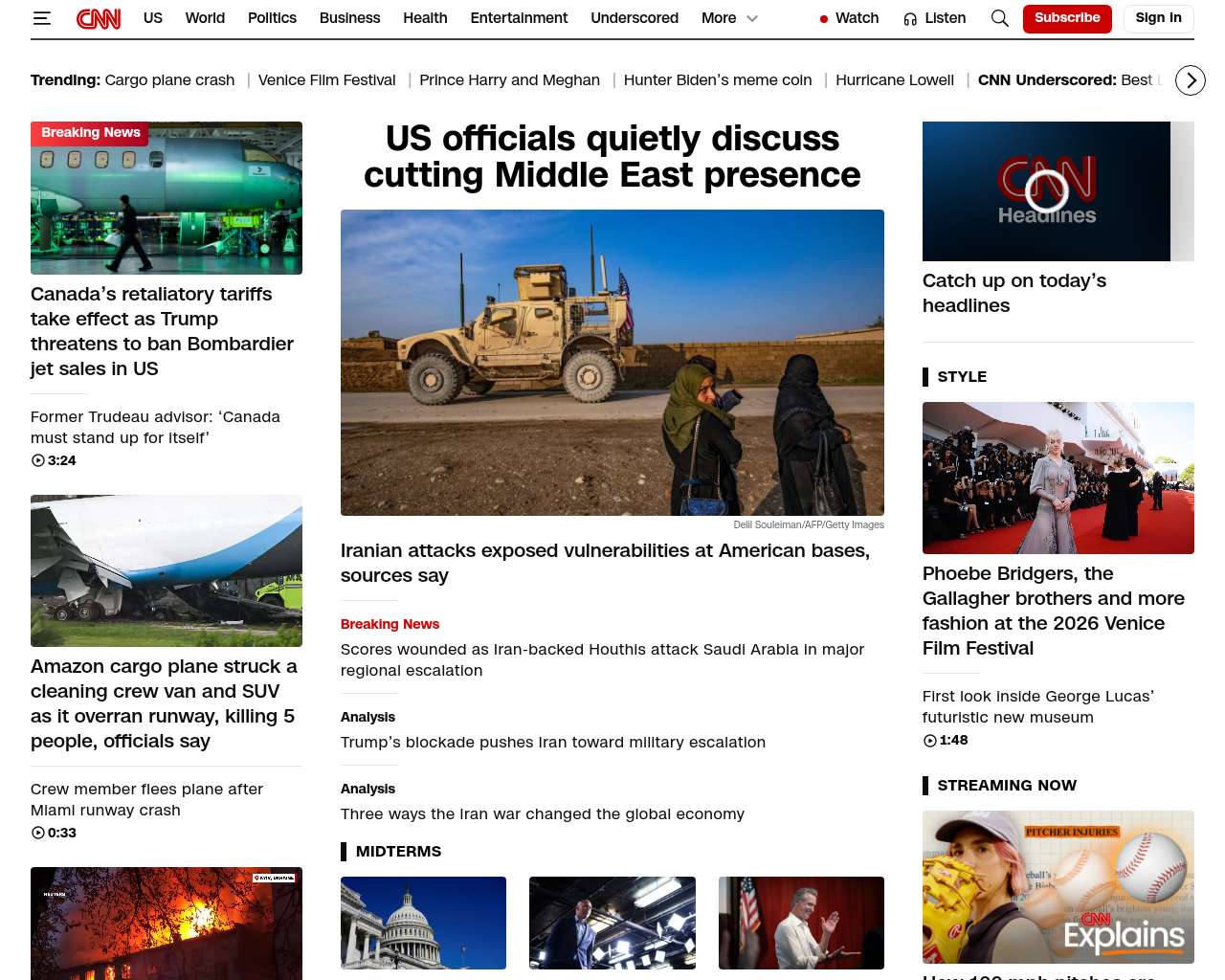Viewport: 1225px width, 980px height.
Task: Click the red Watch live dot
Action: 823,19
